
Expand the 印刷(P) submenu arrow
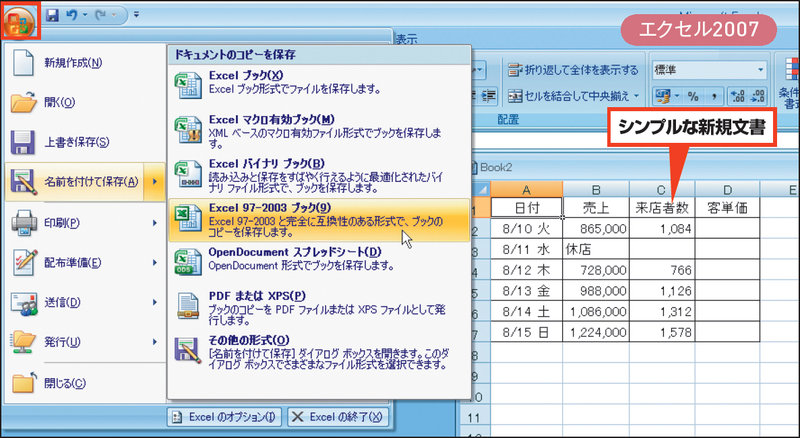tap(155, 223)
